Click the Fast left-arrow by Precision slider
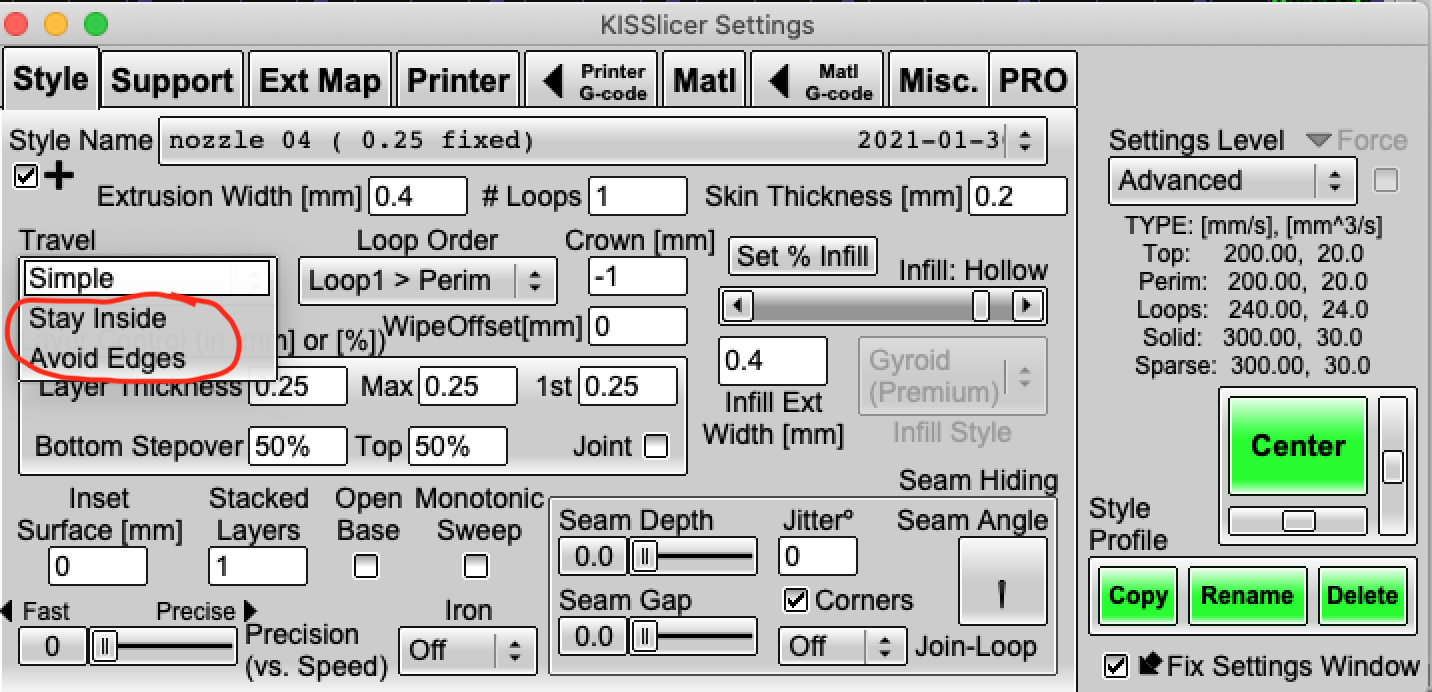This screenshot has width=1432, height=692. (x=6, y=610)
